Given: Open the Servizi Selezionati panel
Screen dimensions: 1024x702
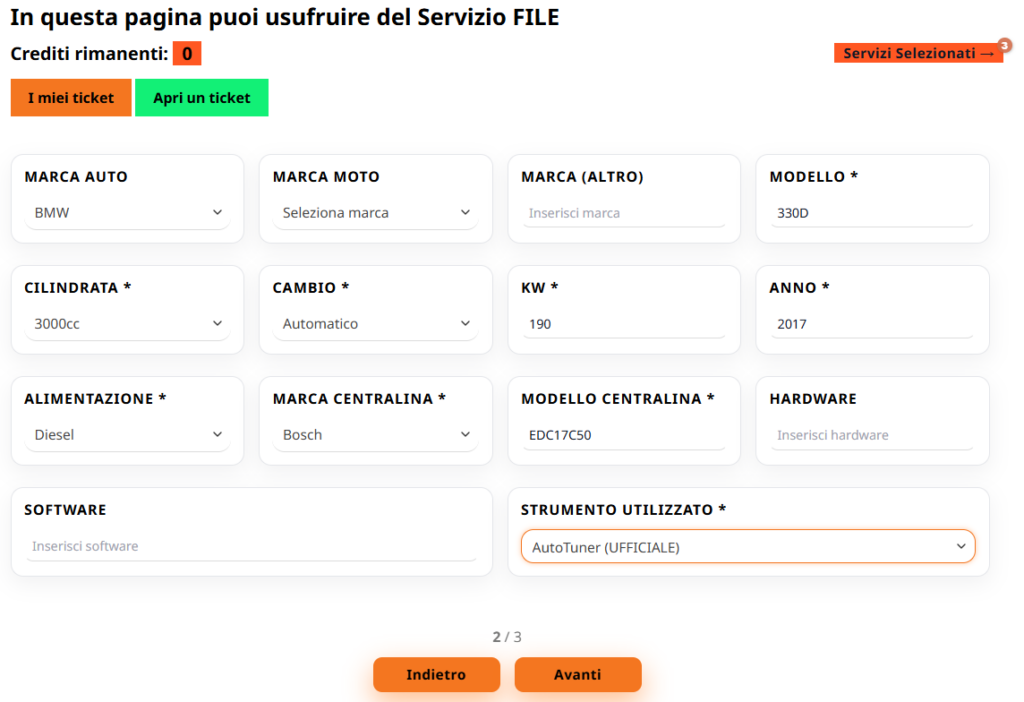Looking at the screenshot, I should [x=917, y=54].
